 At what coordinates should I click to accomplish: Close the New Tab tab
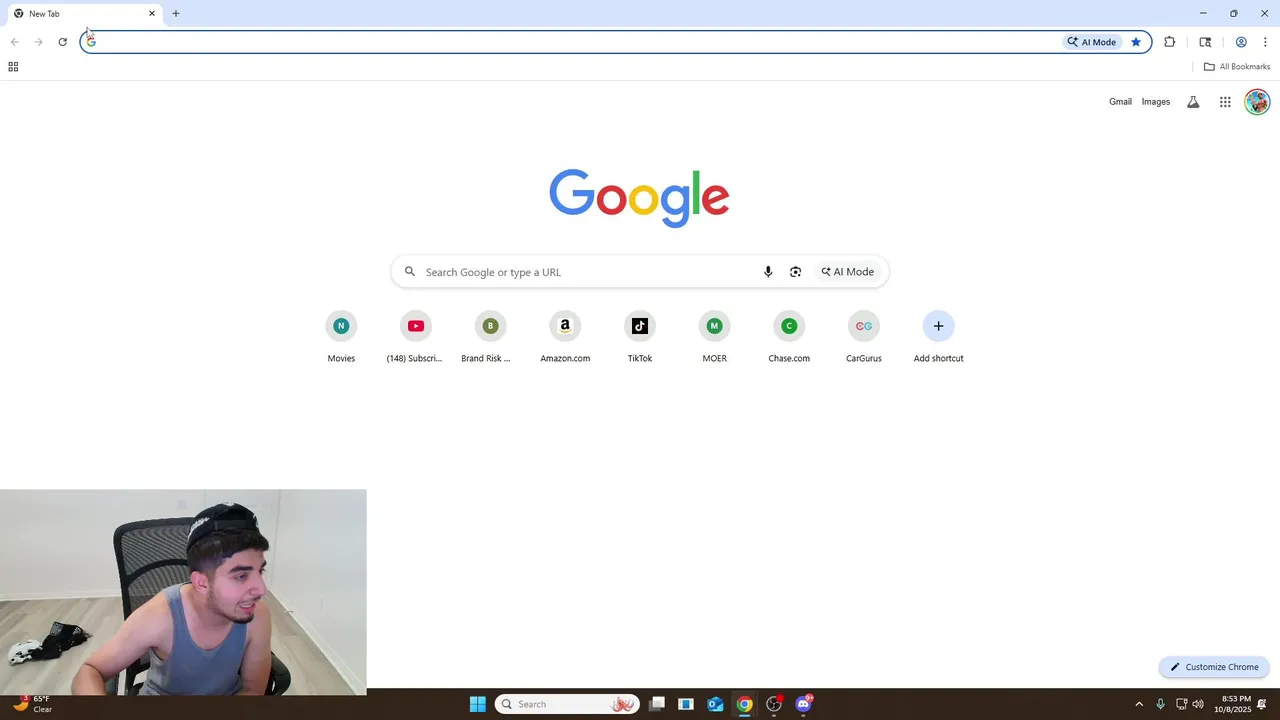coord(152,14)
